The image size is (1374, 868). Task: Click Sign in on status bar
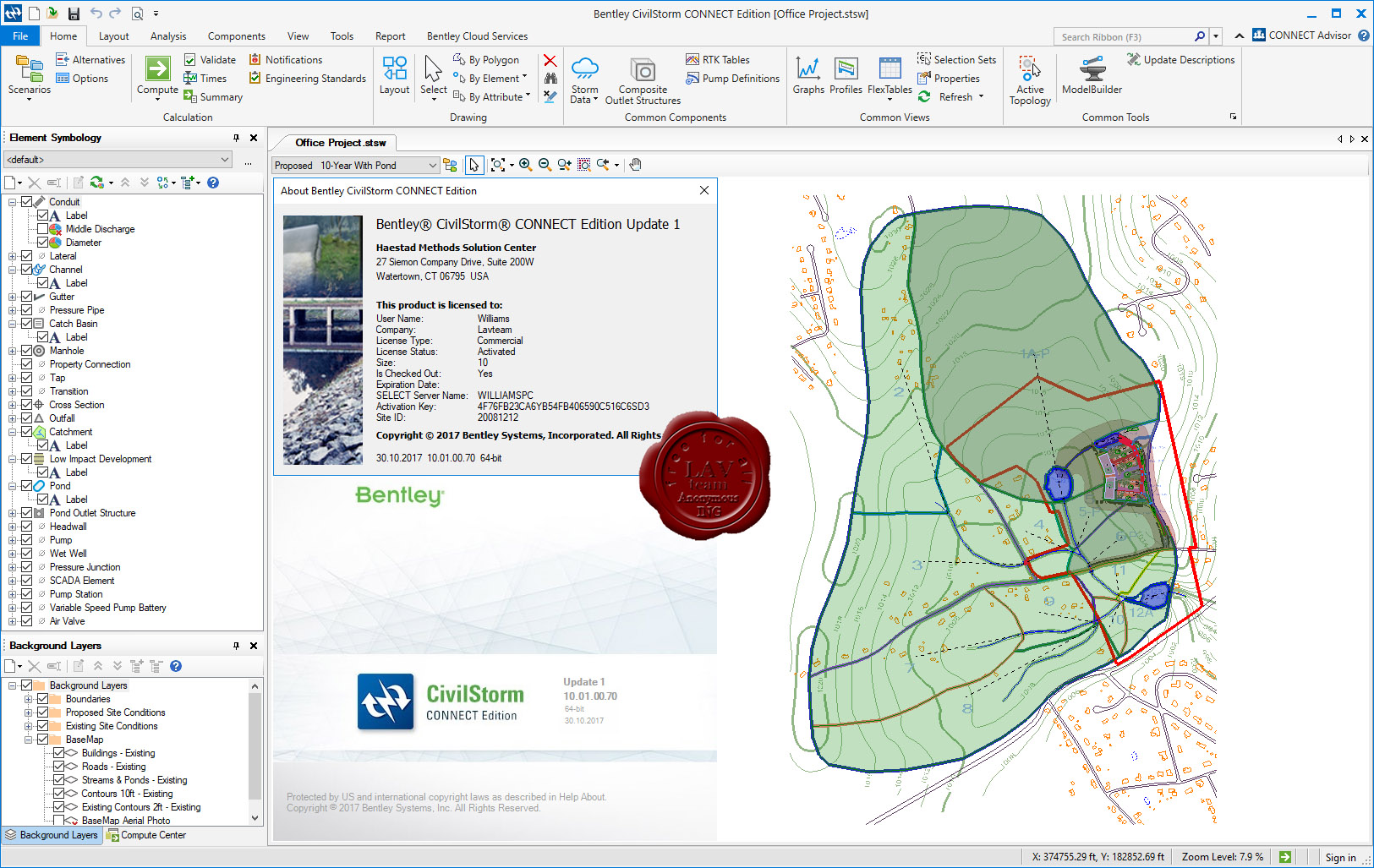[x=1340, y=857]
